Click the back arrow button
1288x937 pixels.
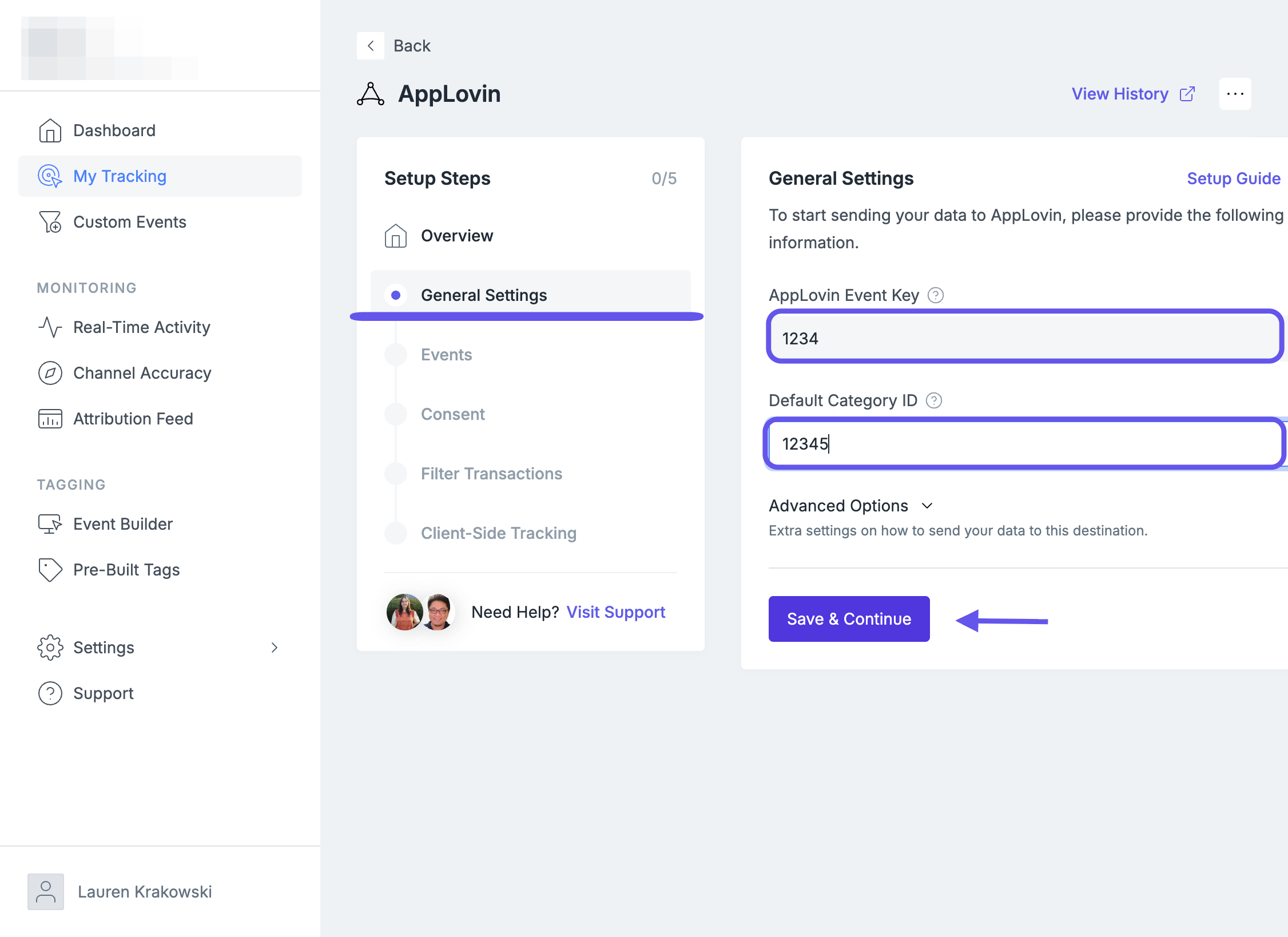(x=371, y=46)
